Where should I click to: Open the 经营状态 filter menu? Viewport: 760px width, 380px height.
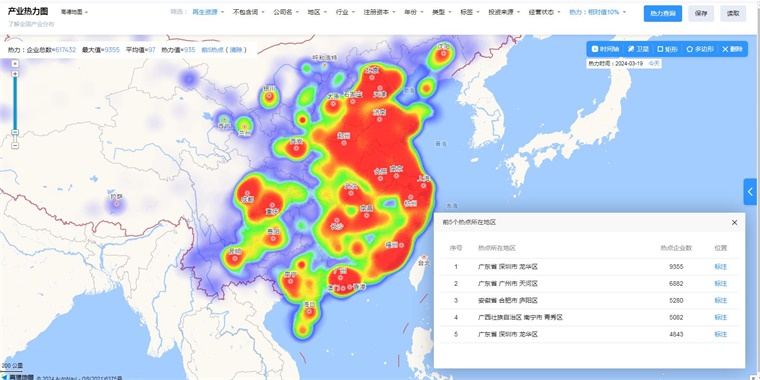[x=544, y=12]
